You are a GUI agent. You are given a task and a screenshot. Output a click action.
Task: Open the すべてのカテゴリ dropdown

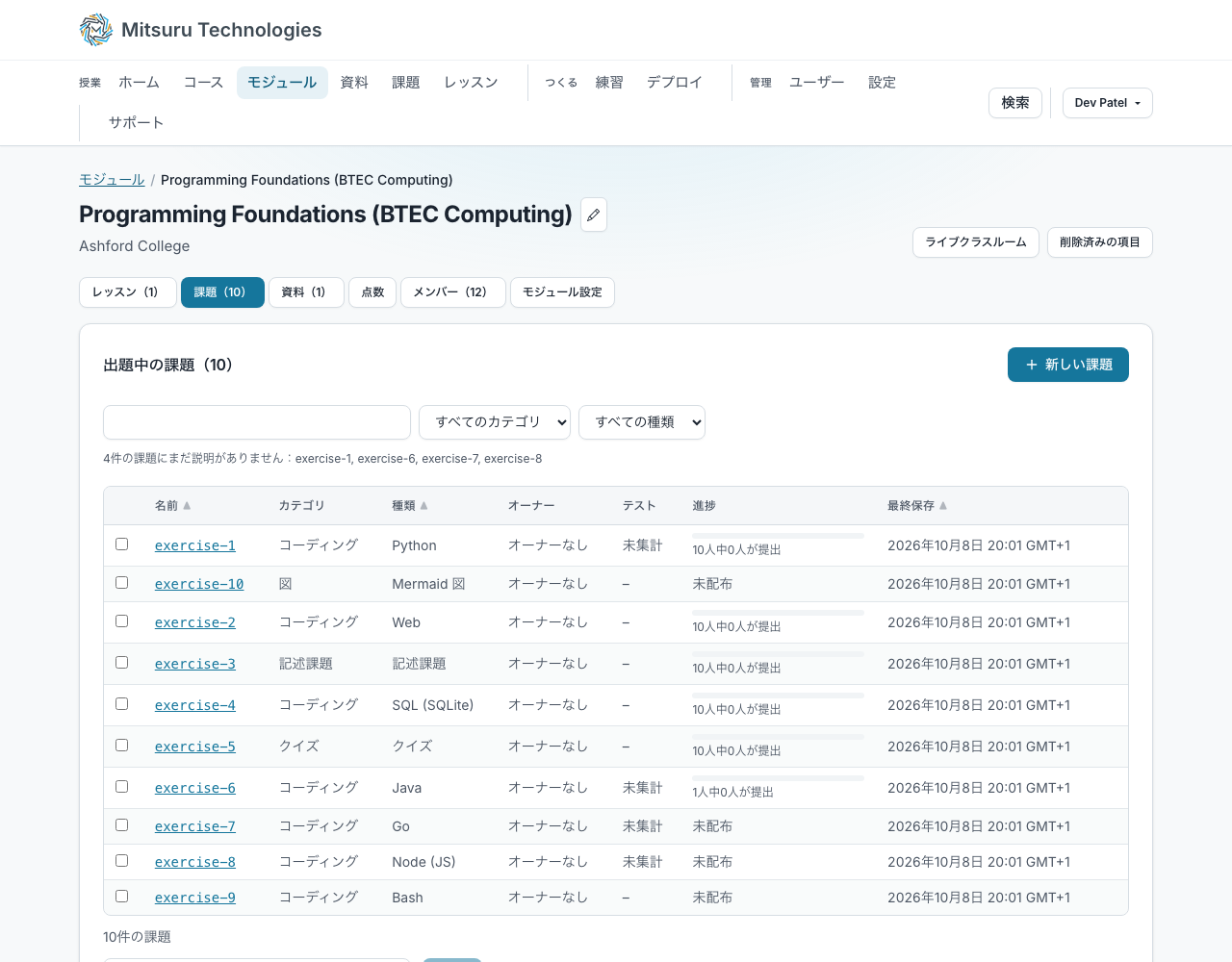click(495, 422)
